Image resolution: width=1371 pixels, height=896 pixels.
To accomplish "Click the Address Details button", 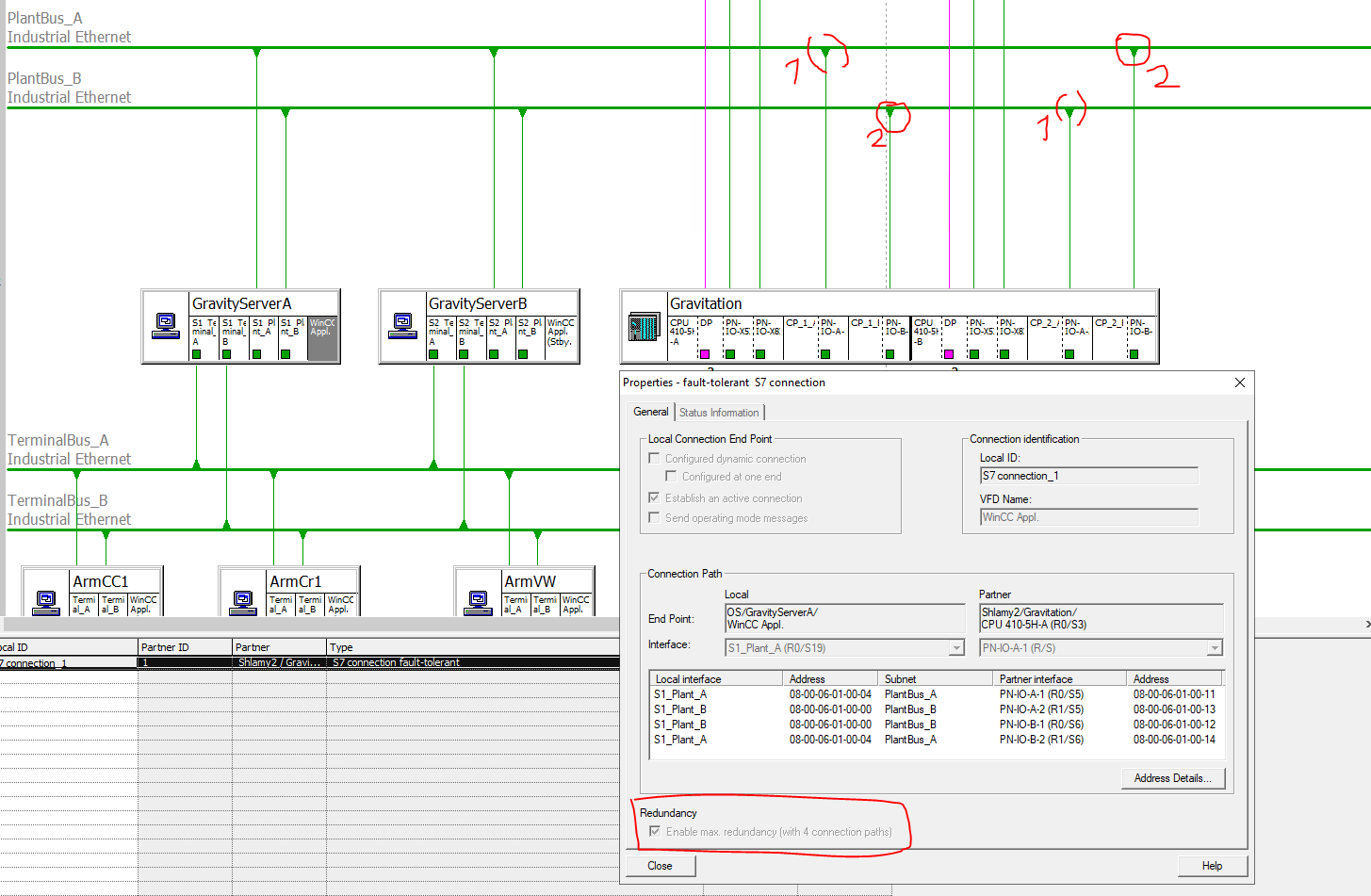I will tap(1172, 778).
